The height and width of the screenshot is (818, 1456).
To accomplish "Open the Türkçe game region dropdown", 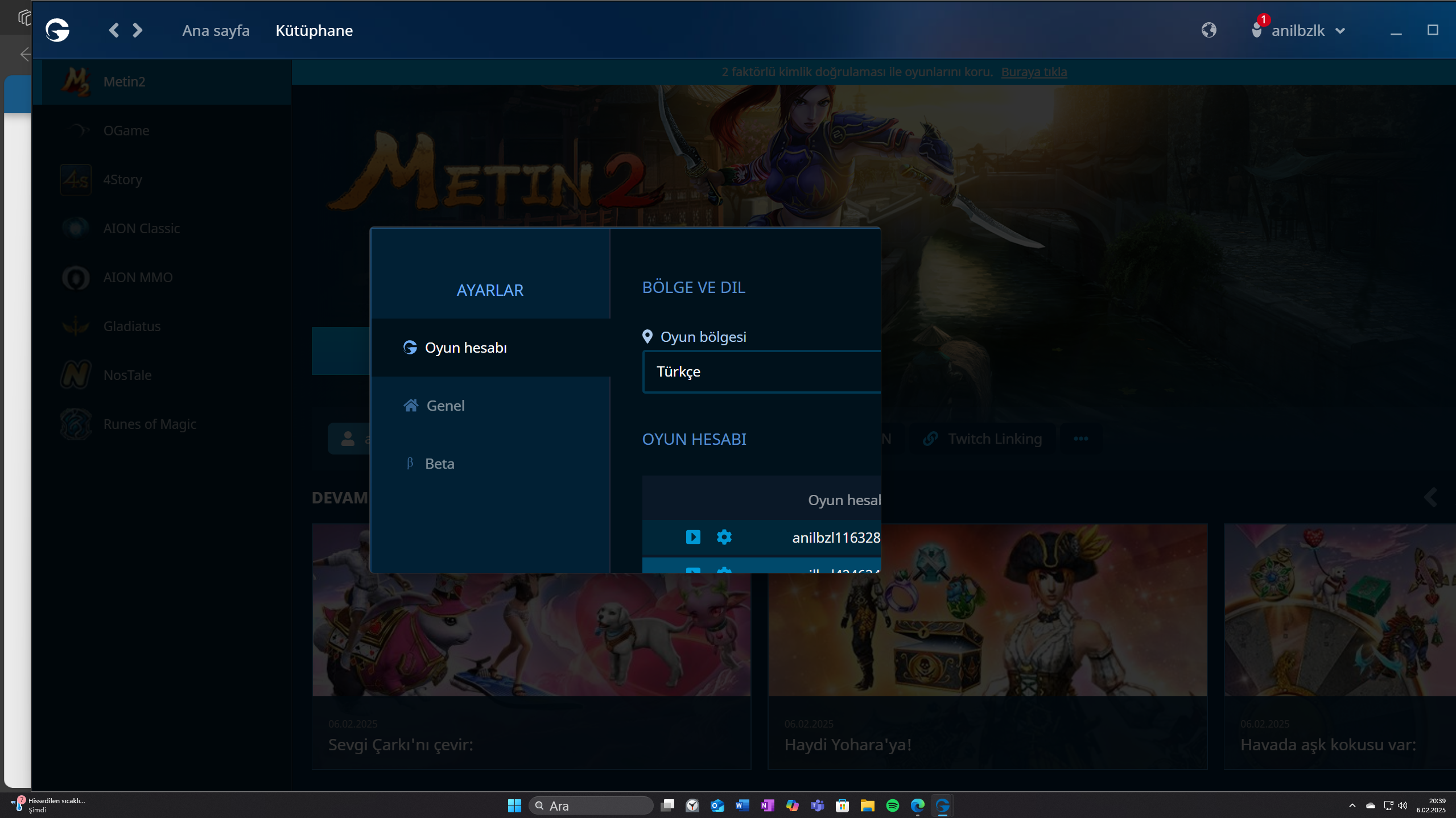I will click(761, 372).
